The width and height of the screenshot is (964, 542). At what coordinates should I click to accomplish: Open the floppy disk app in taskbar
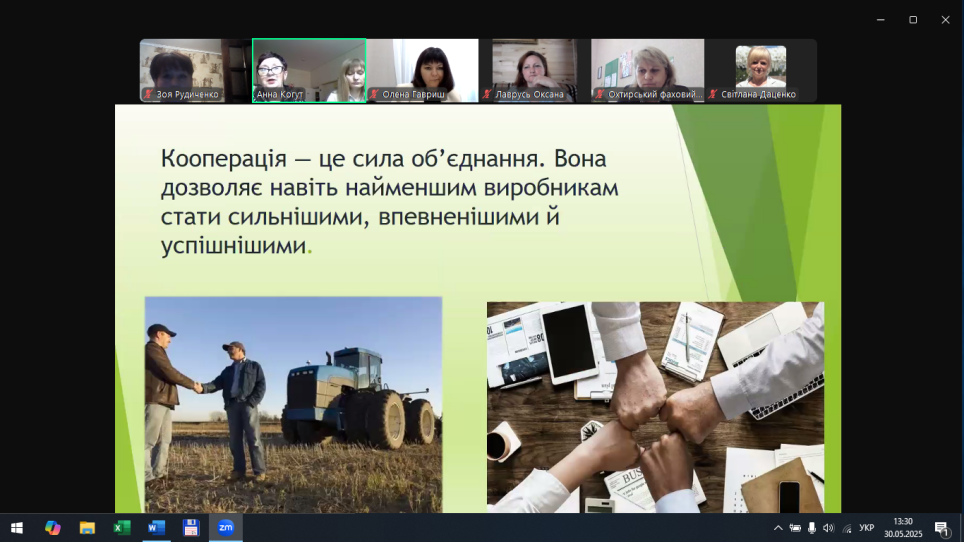191,527
